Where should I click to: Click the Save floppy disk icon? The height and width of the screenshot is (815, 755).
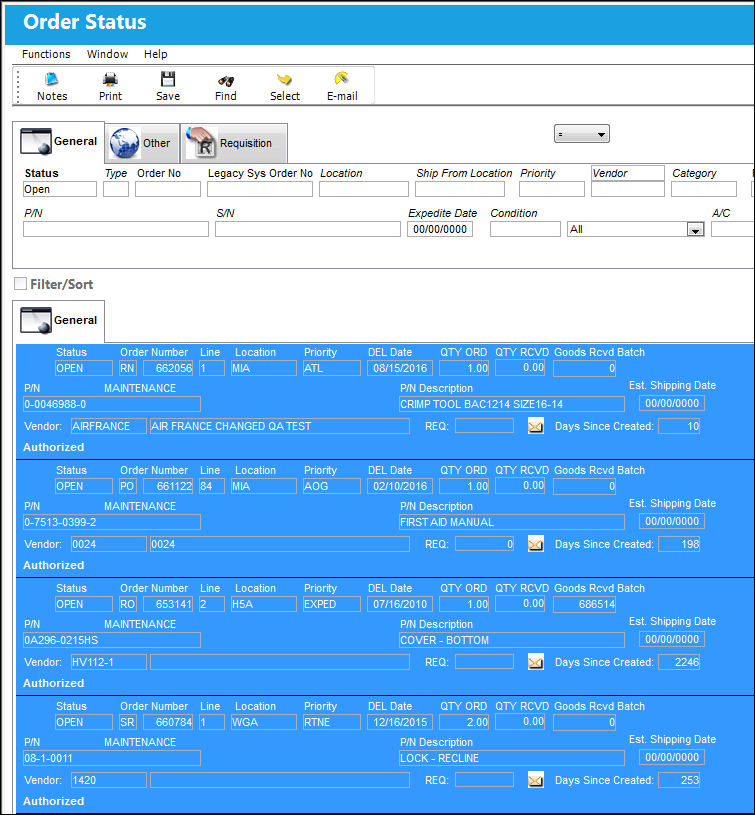coord(168,80)
